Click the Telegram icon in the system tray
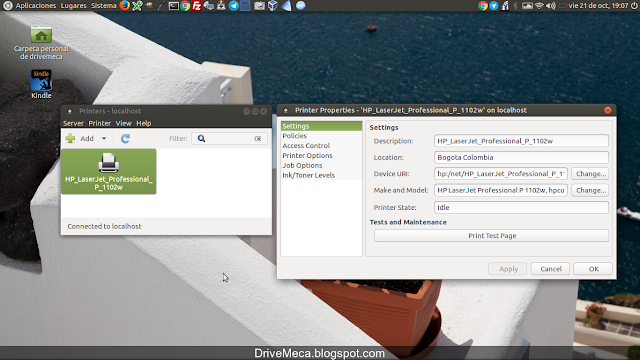Image resolution: width=640 pixels, height=360 pixels. (x=494, y=6)
